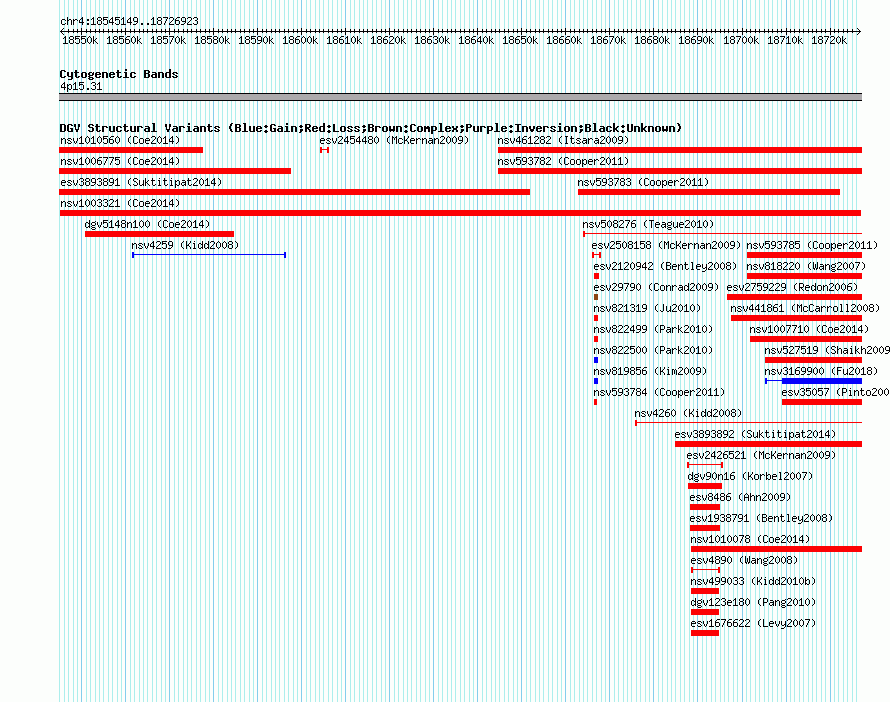Viewport: 890px width, 702px height.
Task: Click the brown esv29790 complex marker
Action: (596, 297)
